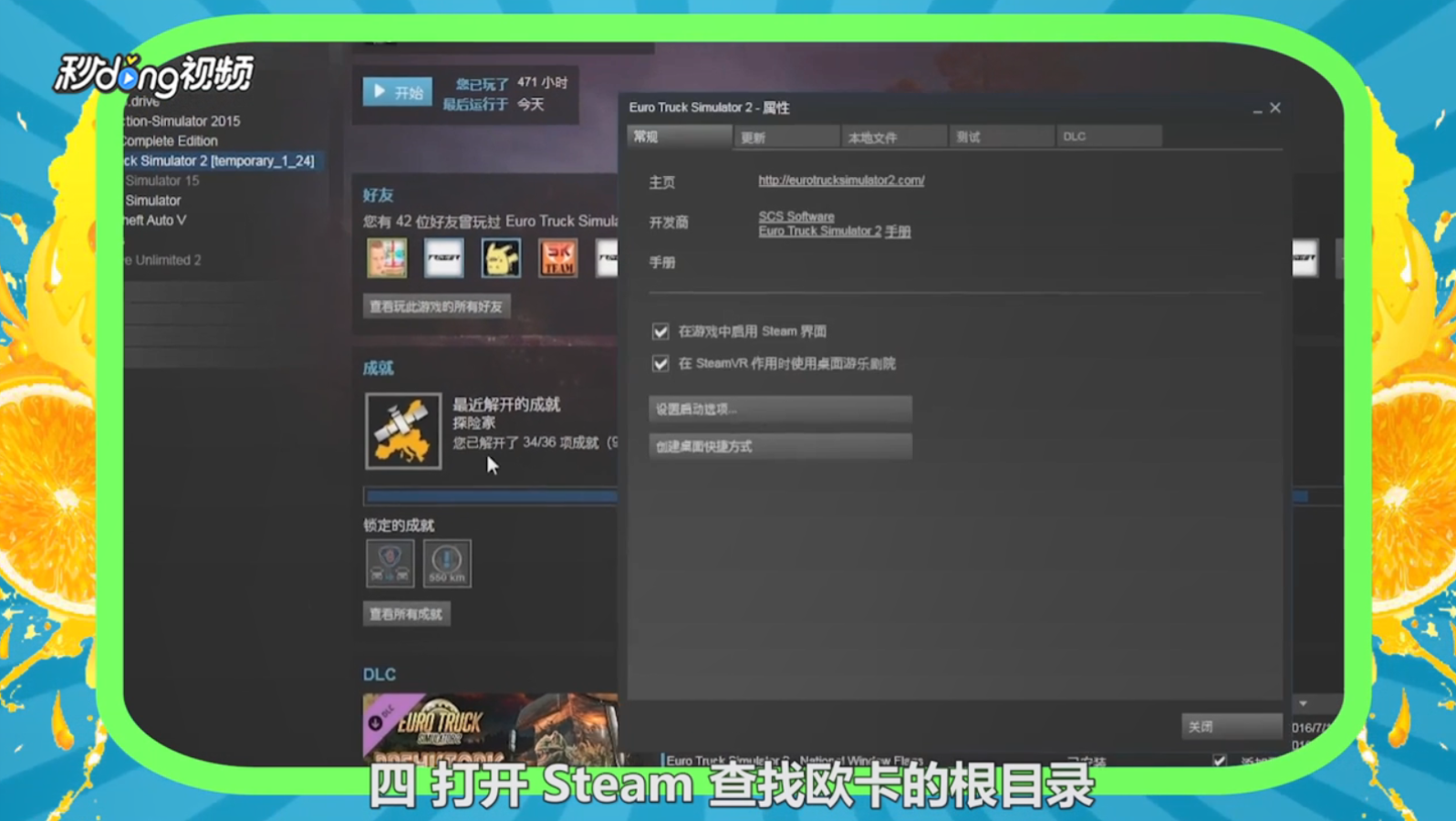Viewport: 1456px width, 821px height.
Task: Click the DLC section heading
Action: coord(380,675)
